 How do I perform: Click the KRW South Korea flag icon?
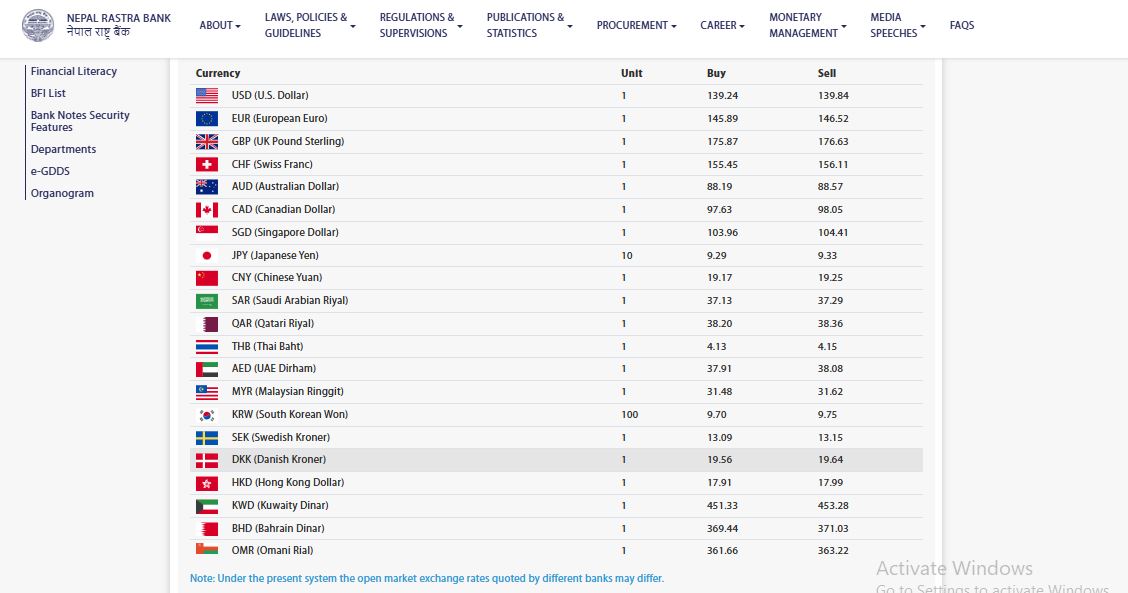[x=206, y=415]
